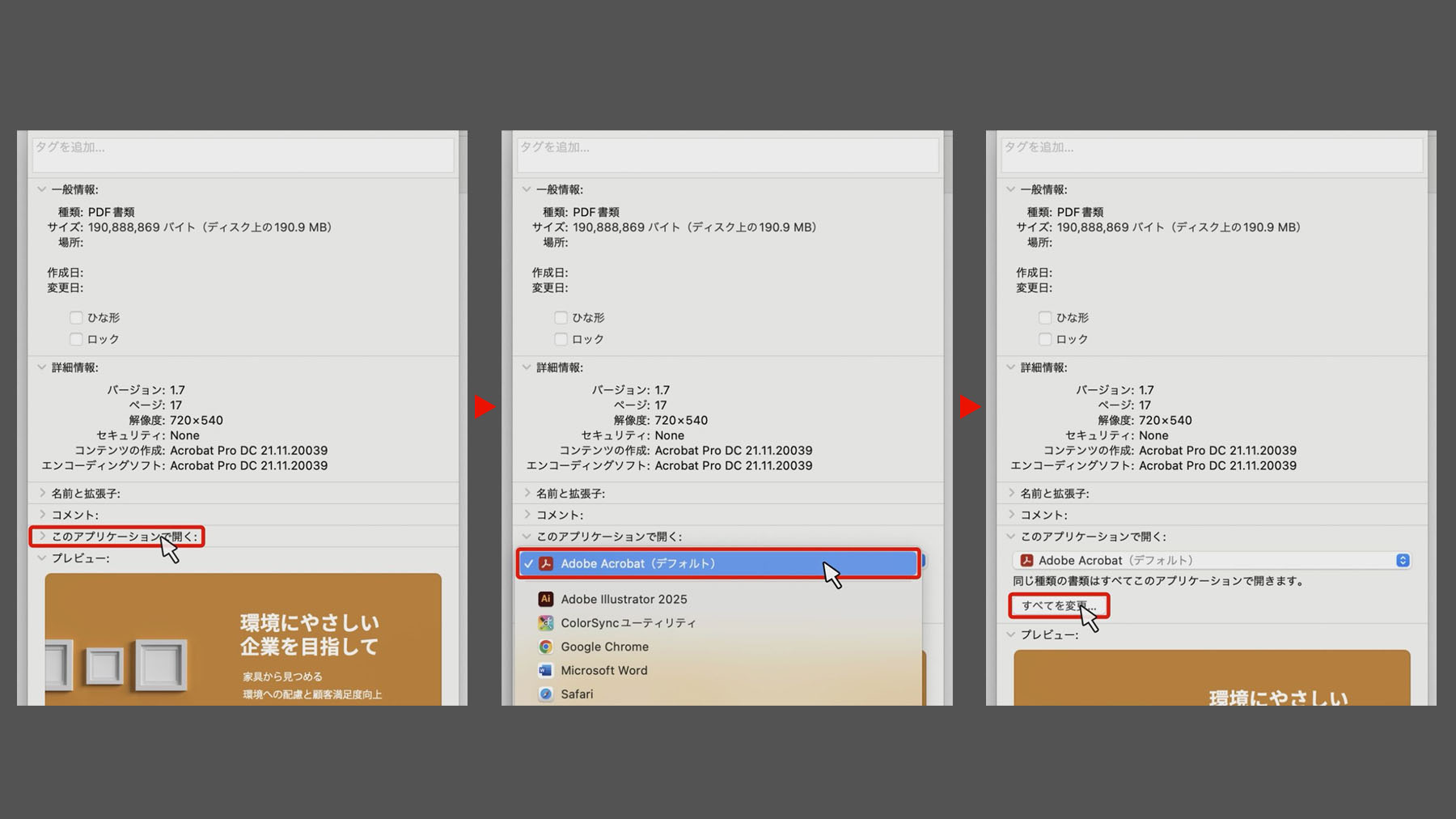Collapse 詳細情報 section in the middle window

point(526,367)
